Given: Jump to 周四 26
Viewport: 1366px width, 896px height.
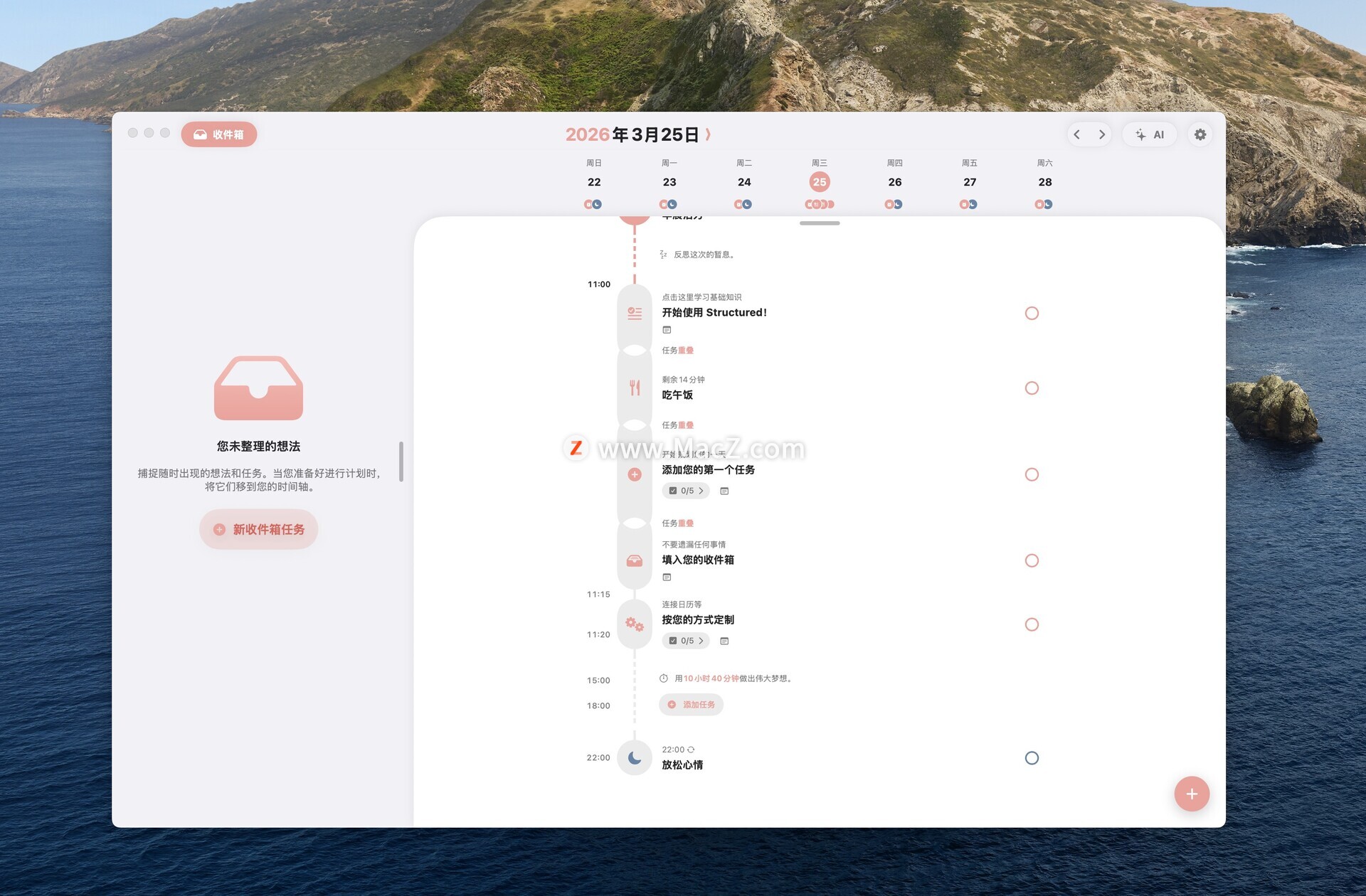Looking at the screenshot, I should [x=895, y=182].
